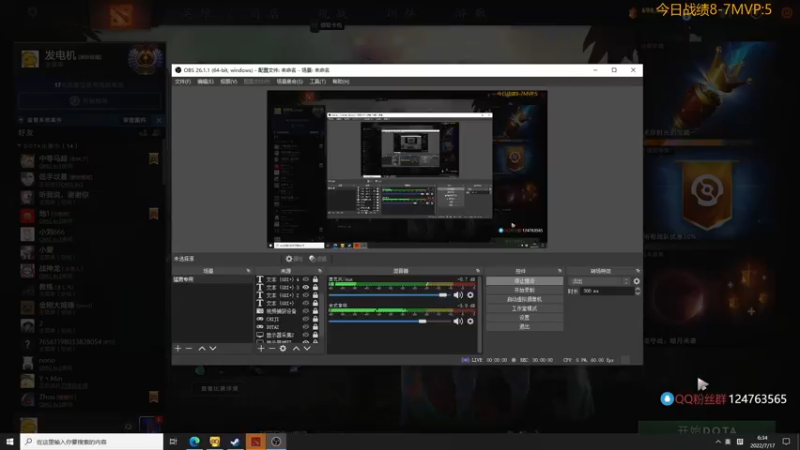Select the sole scene in Scenes list

pyautogui.click(x=212, y=280)
